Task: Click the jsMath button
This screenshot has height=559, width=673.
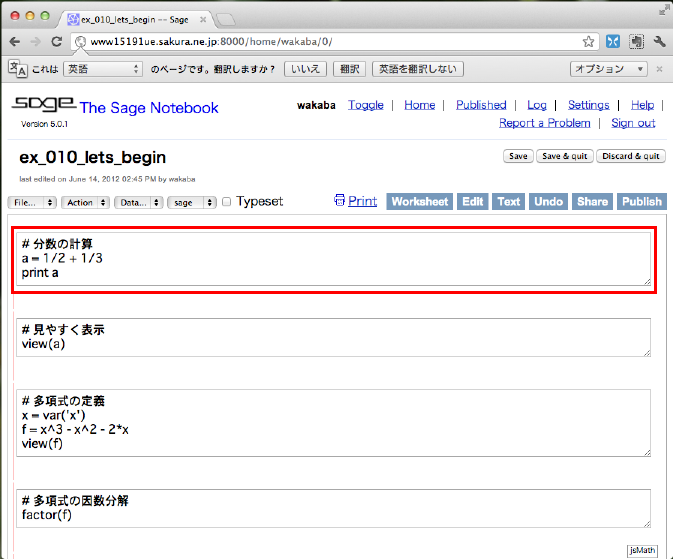Action: click(x=642, y=550)
